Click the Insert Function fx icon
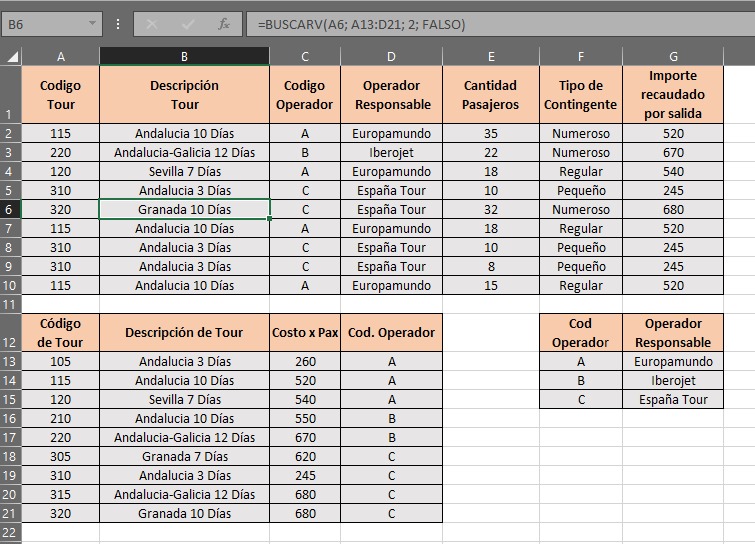Image resolution: width=755 pixels, height=544 pixels. (x=224, y=24)
